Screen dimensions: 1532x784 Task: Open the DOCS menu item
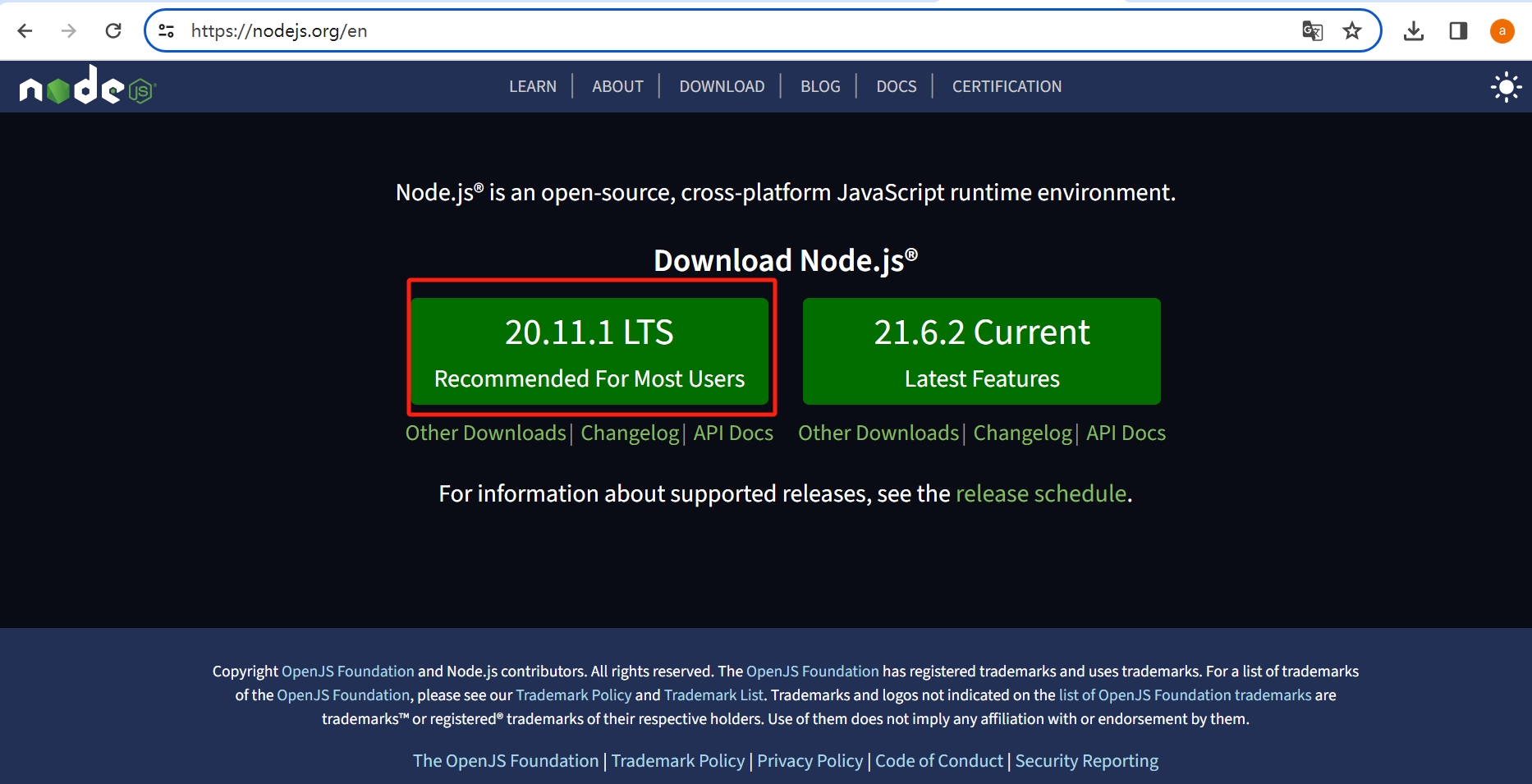coord(896,86)
